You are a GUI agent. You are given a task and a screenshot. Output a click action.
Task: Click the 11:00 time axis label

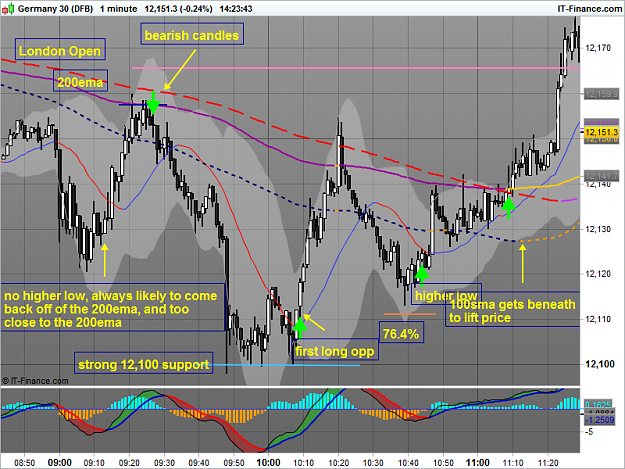tap(478, 463)
